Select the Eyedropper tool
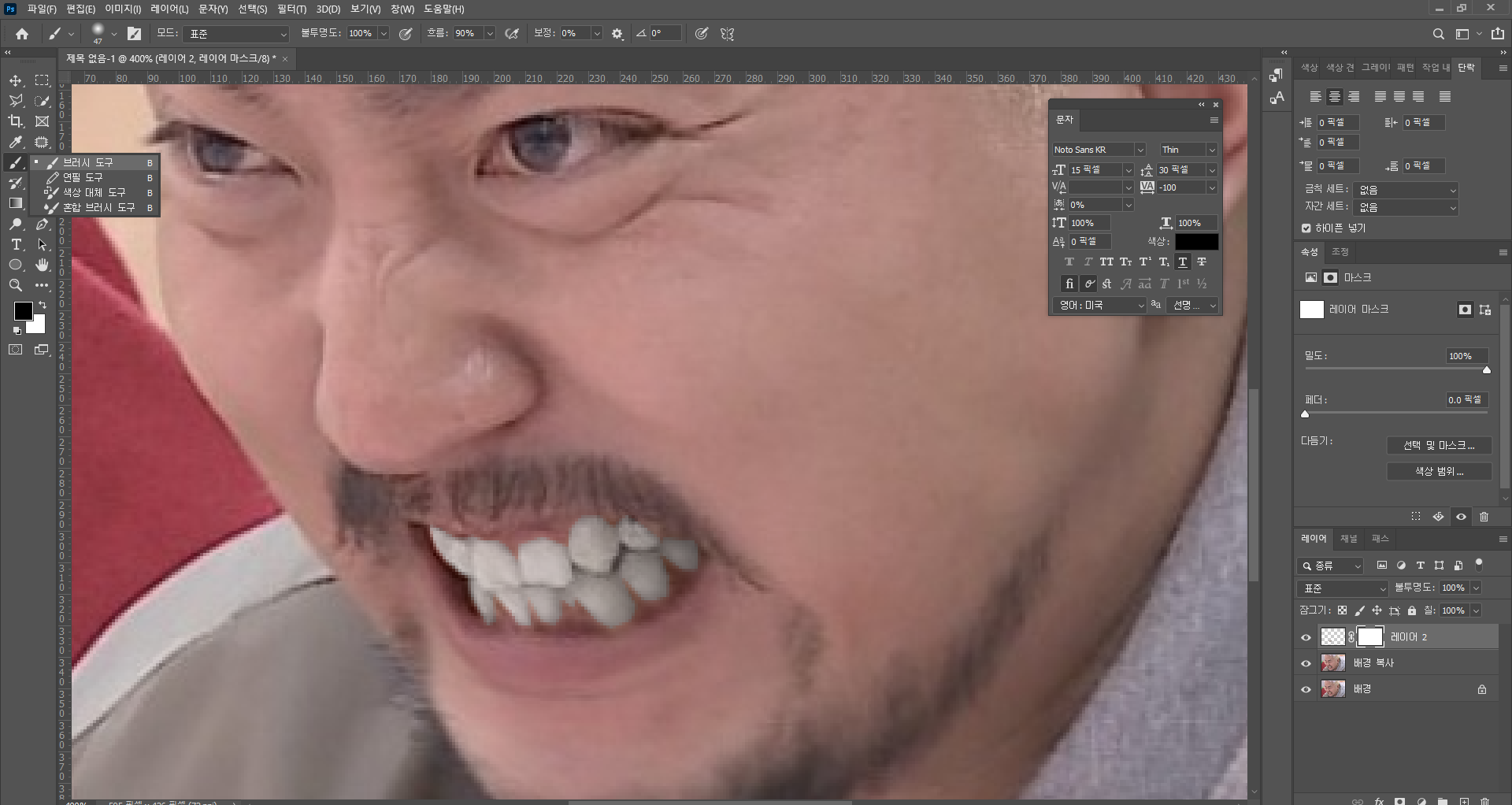 [x=16, y=142]
